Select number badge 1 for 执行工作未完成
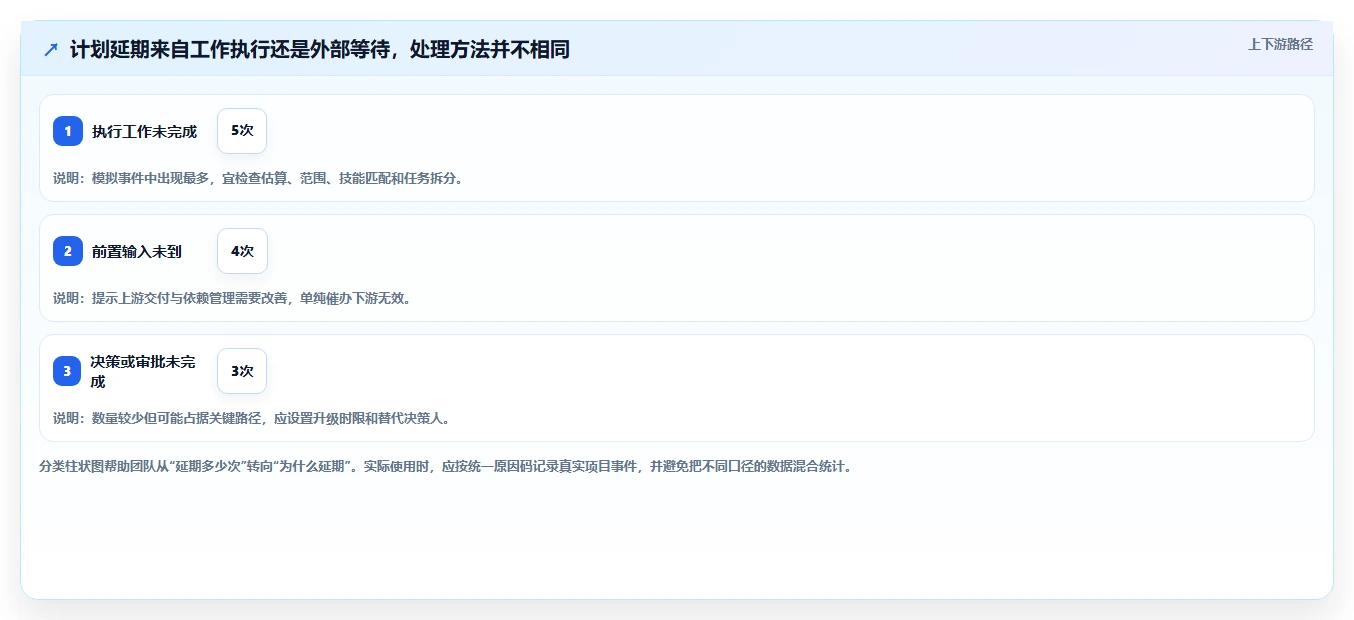This screenshot has width=1354, height=620. tap(68, 131)
